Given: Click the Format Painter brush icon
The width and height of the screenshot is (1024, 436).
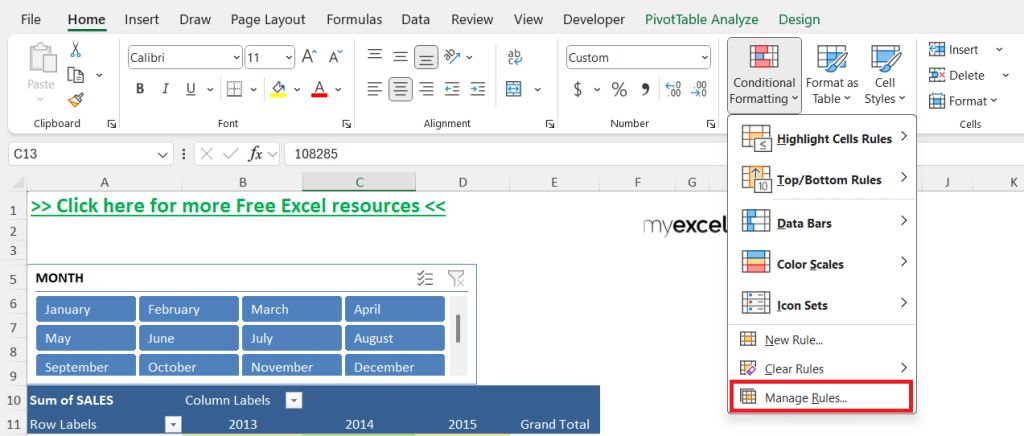Looking at the screenshot, I should pyautogui.click(x=76, y=100).
